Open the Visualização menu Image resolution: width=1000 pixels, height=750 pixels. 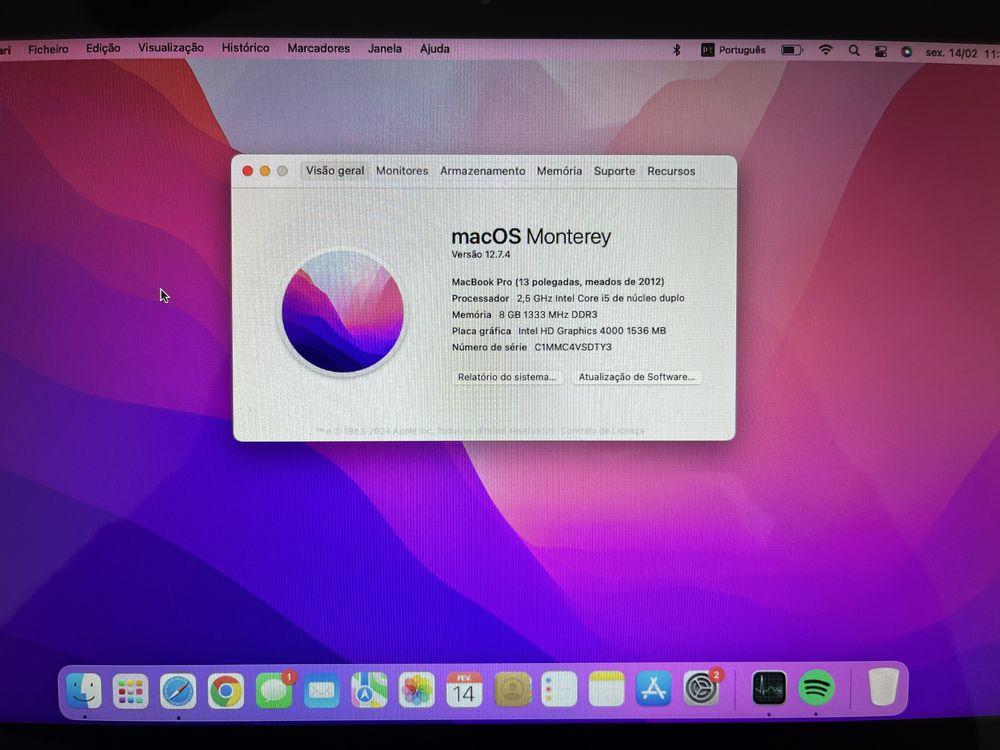(x=171, y=48)
